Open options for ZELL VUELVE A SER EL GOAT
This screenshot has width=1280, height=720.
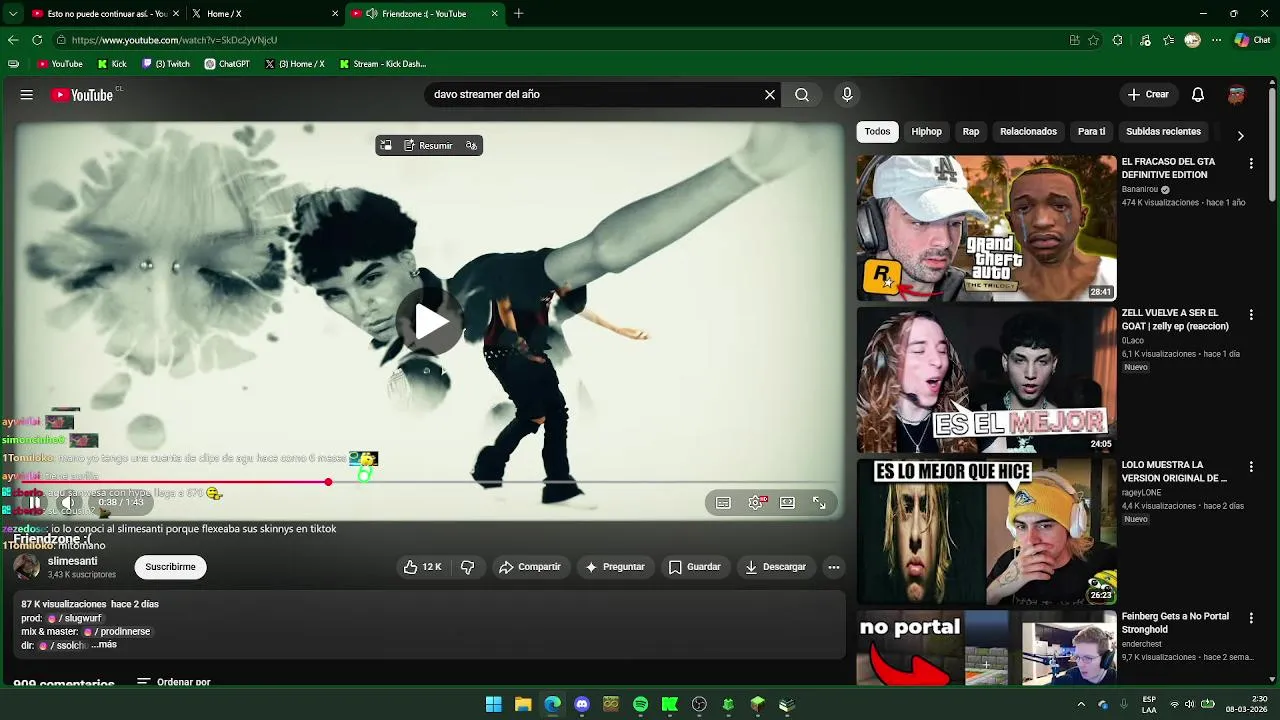1251,315
